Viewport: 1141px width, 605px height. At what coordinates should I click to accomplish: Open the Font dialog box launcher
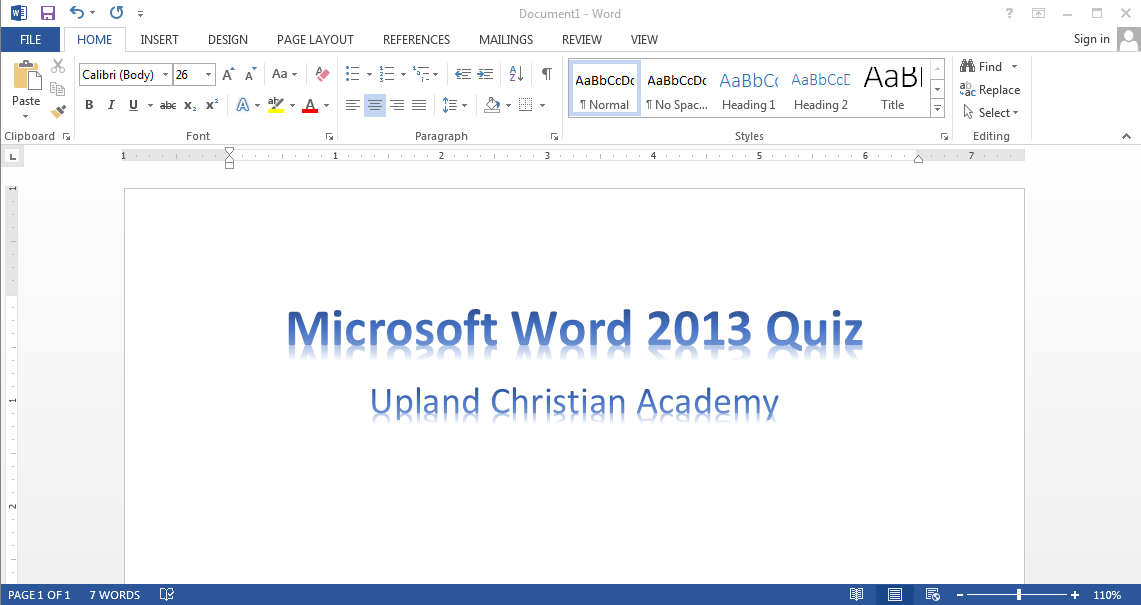coord(329,136)
